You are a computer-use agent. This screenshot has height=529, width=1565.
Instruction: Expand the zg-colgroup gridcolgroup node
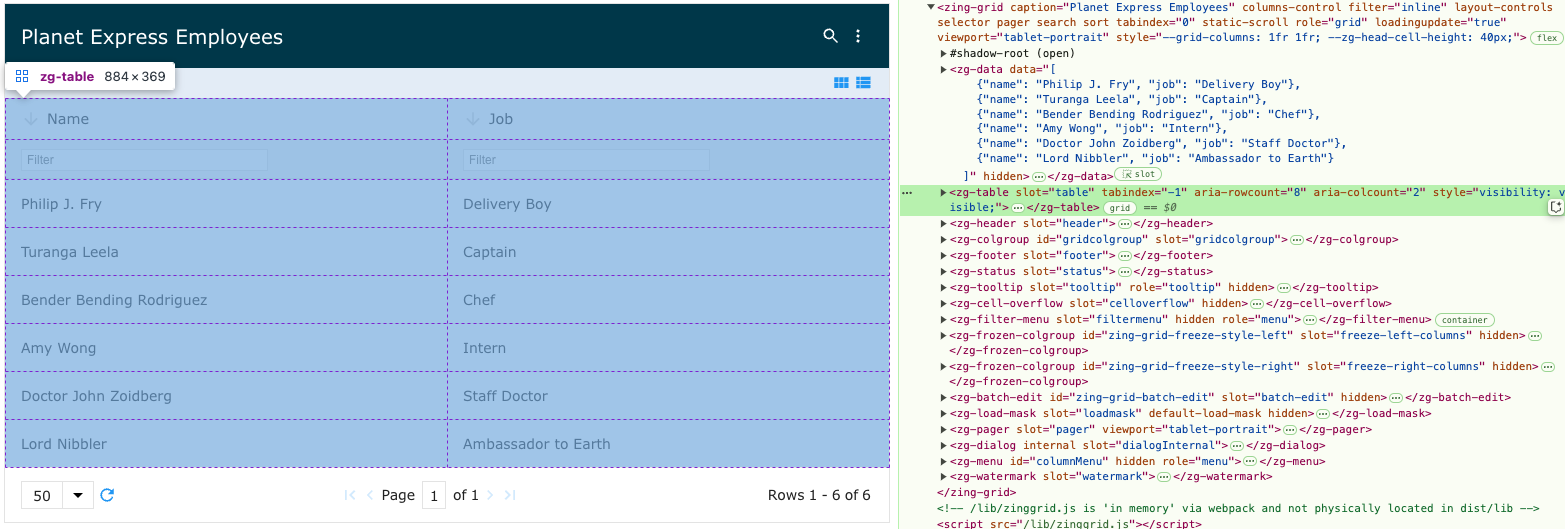tap(944, 239)
